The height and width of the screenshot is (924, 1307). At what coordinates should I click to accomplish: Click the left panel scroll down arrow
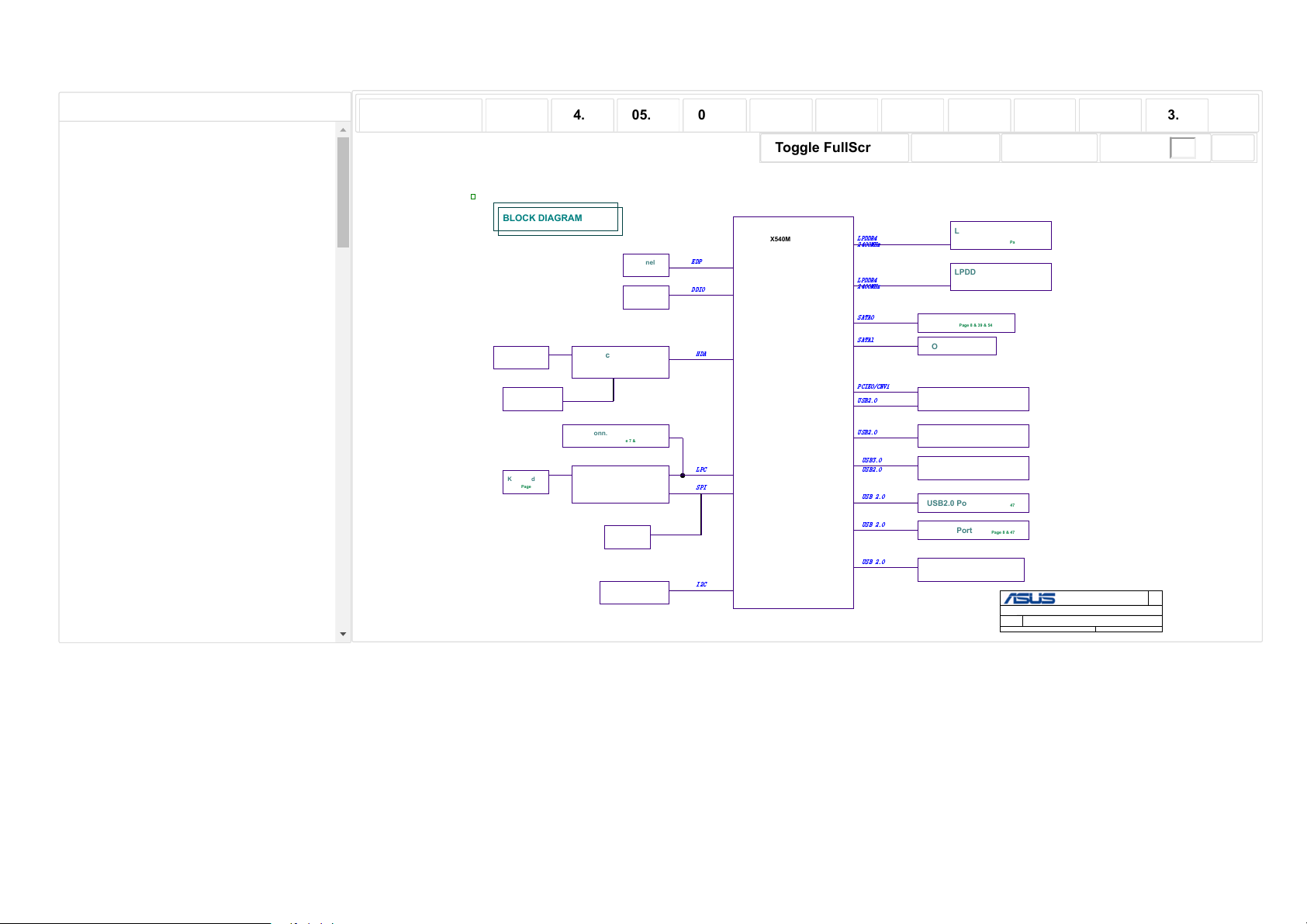pyautogui.click(x=343, y=634)
